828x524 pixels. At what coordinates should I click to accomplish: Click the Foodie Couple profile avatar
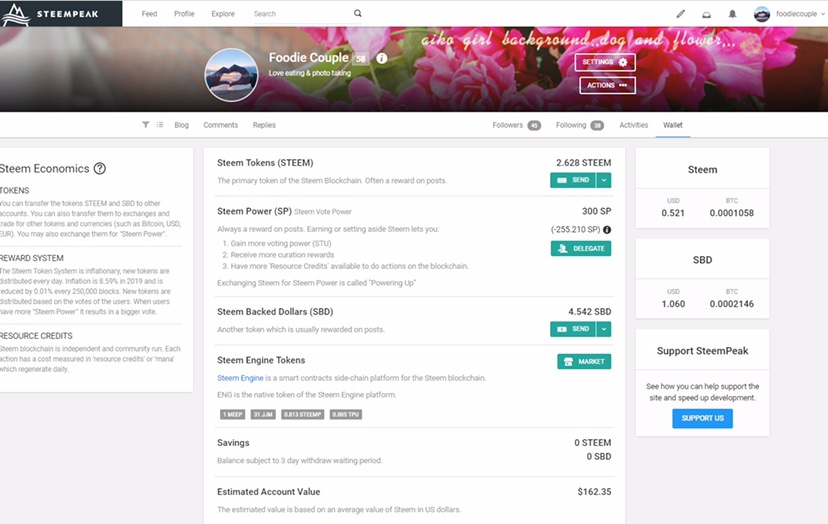[x=231, y=75]
